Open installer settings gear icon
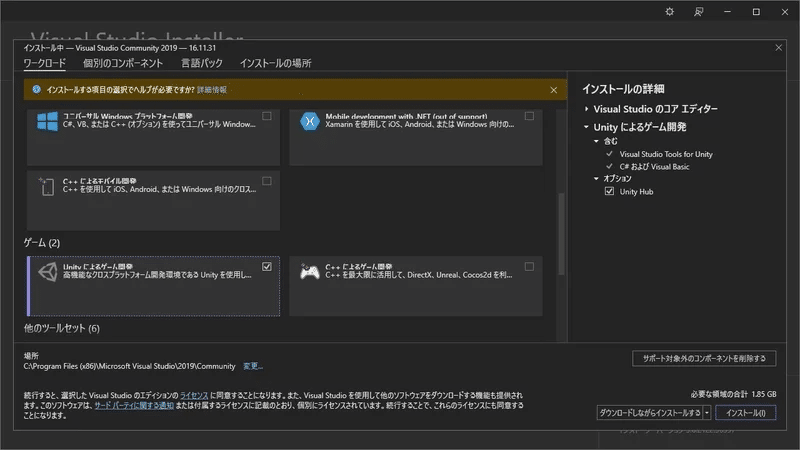 [669, 12]
